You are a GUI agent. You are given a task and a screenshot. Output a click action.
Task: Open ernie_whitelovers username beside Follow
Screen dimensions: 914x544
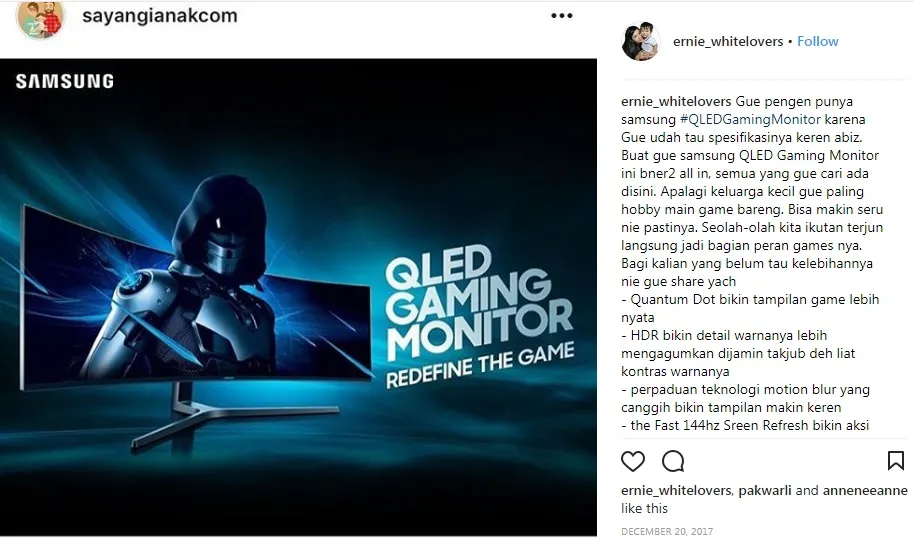(727, 41)
